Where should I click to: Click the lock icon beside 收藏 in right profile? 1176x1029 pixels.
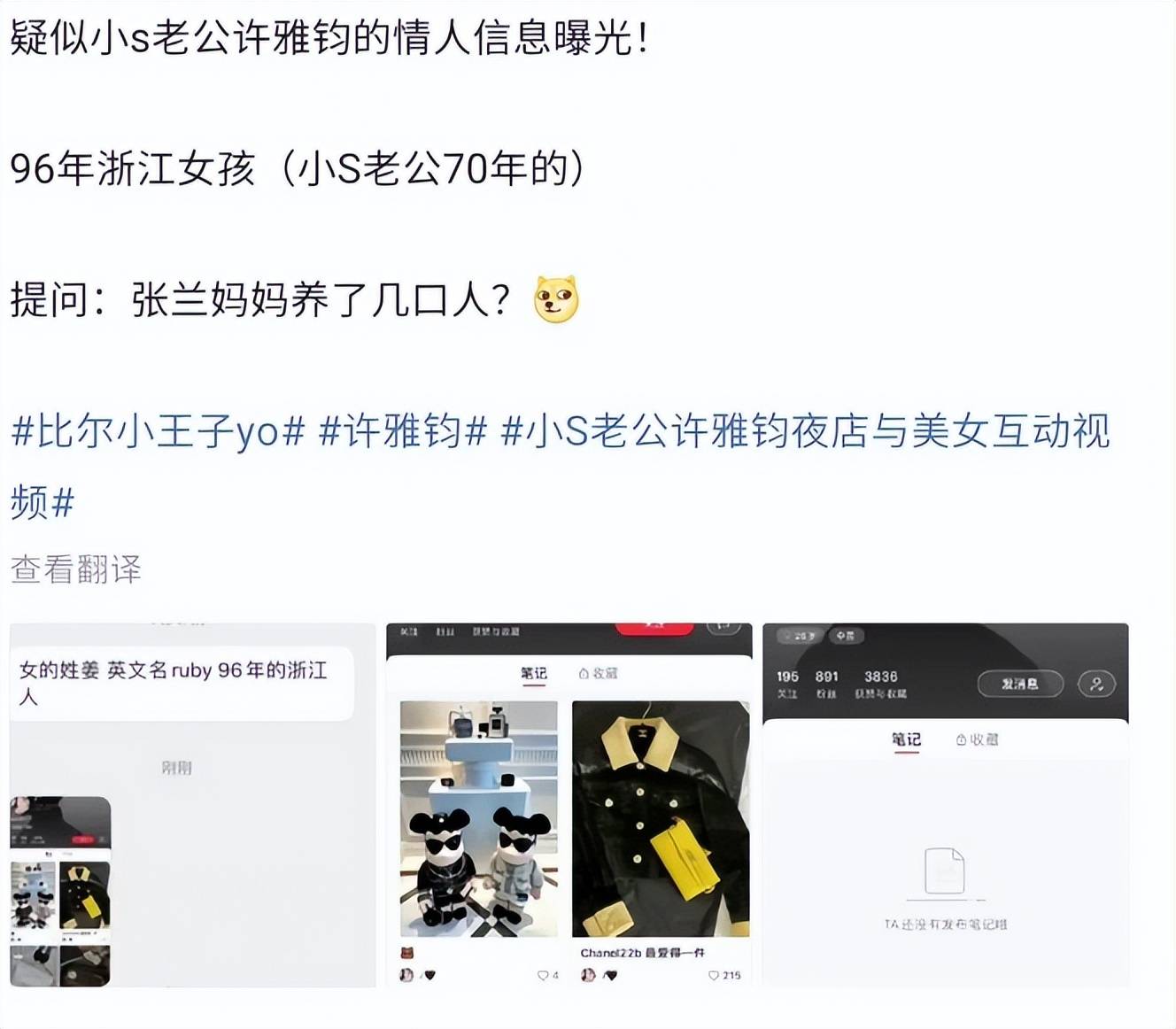point(961,739)
